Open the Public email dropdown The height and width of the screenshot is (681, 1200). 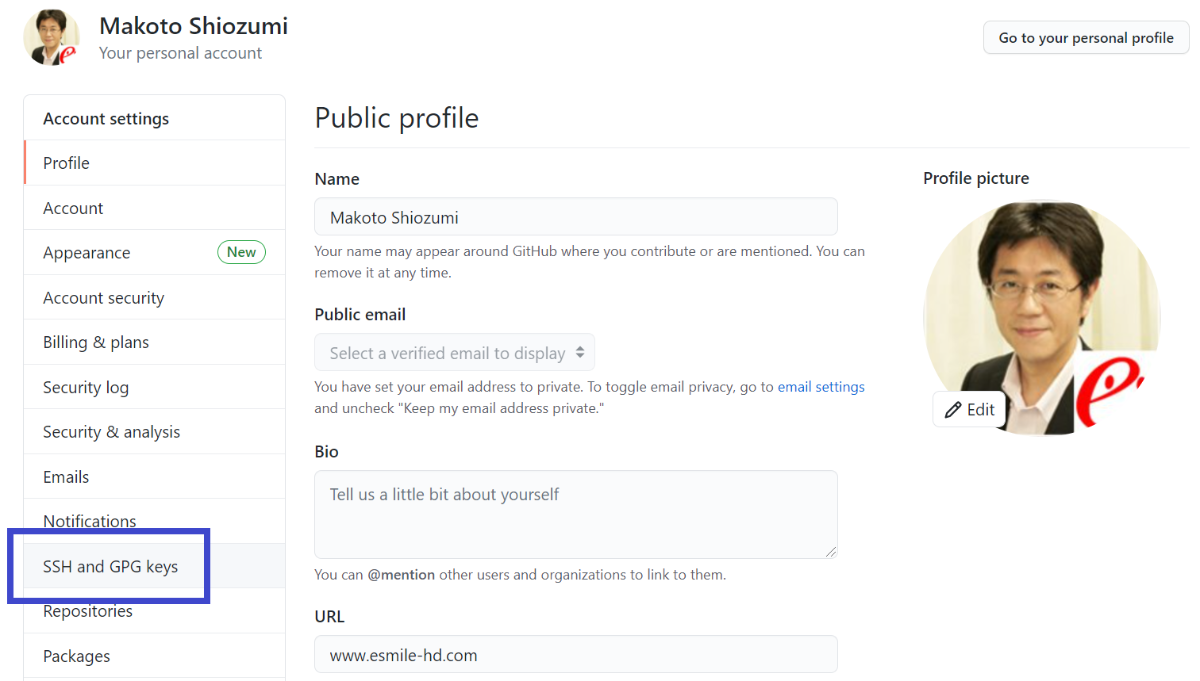pos(455,353)
